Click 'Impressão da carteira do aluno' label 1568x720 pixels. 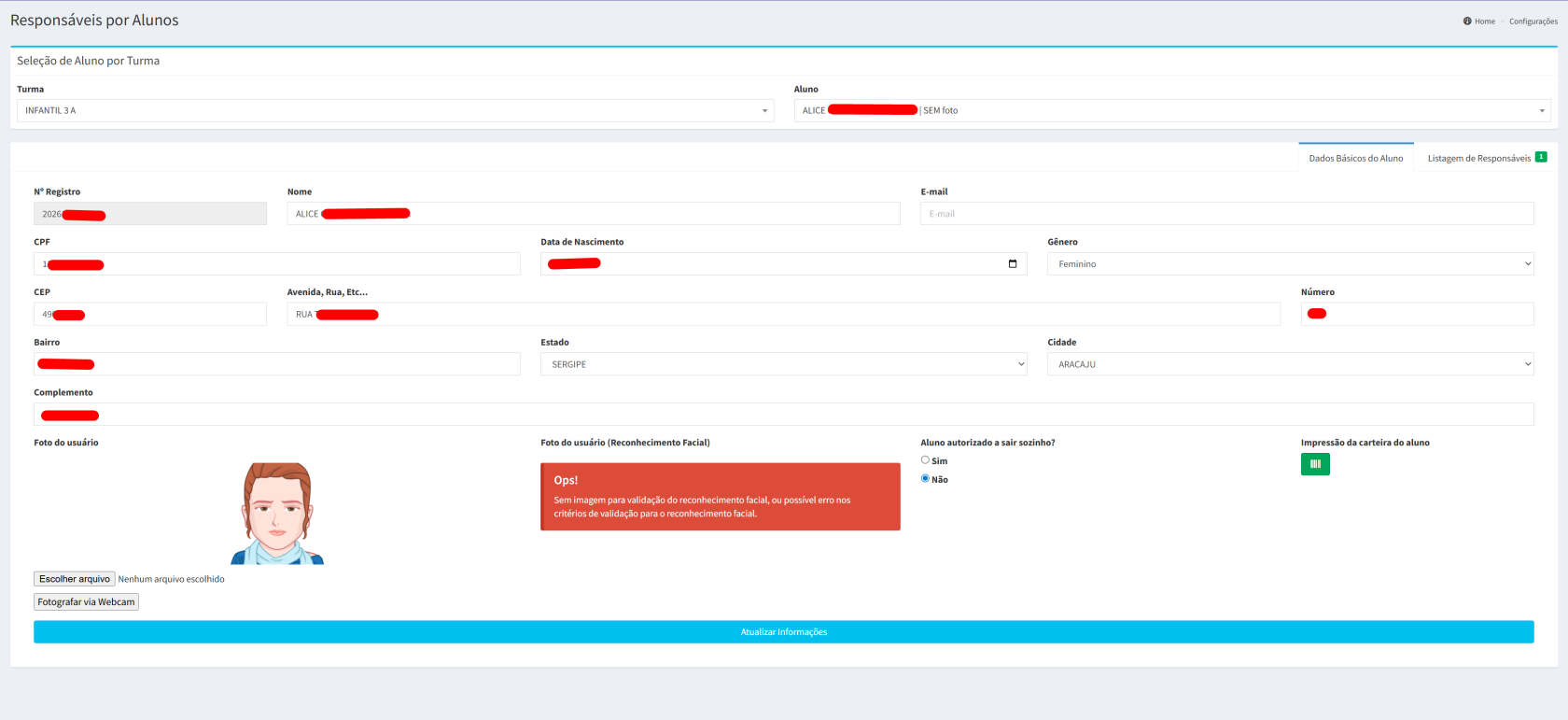pos(1365,443)
